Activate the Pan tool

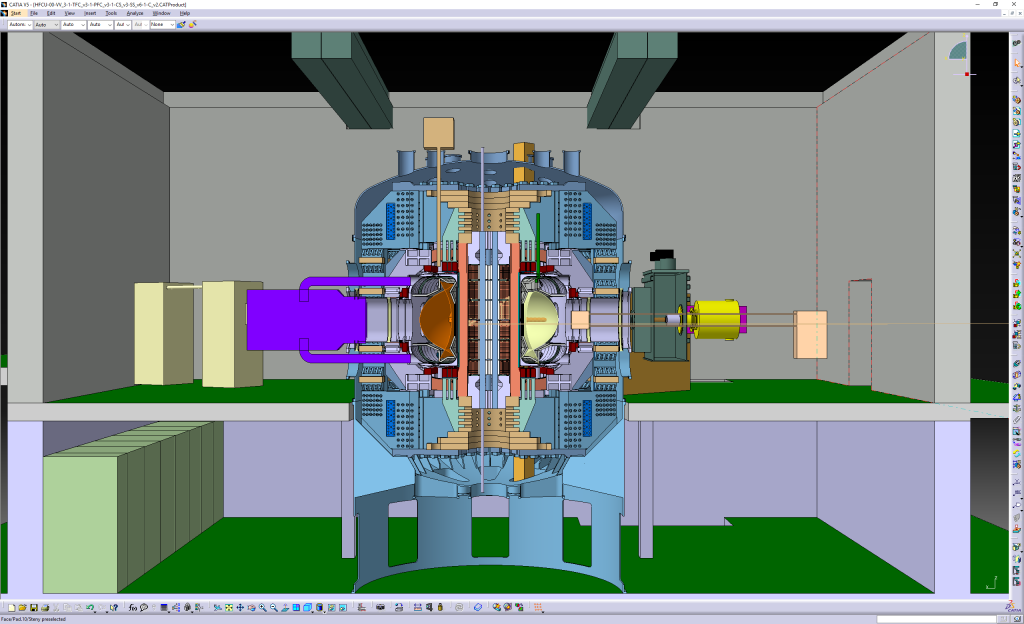(240, 605)
